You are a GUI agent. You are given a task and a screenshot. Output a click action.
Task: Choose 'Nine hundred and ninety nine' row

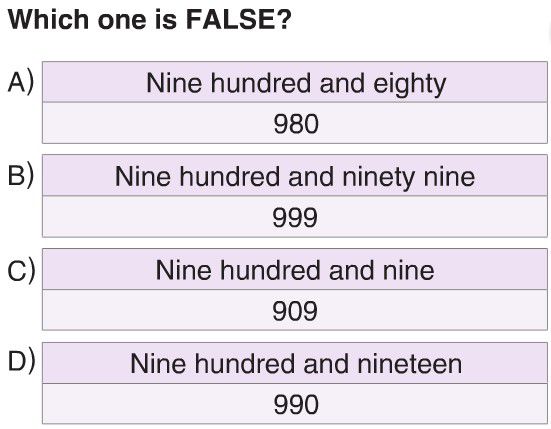pos(295,175)
